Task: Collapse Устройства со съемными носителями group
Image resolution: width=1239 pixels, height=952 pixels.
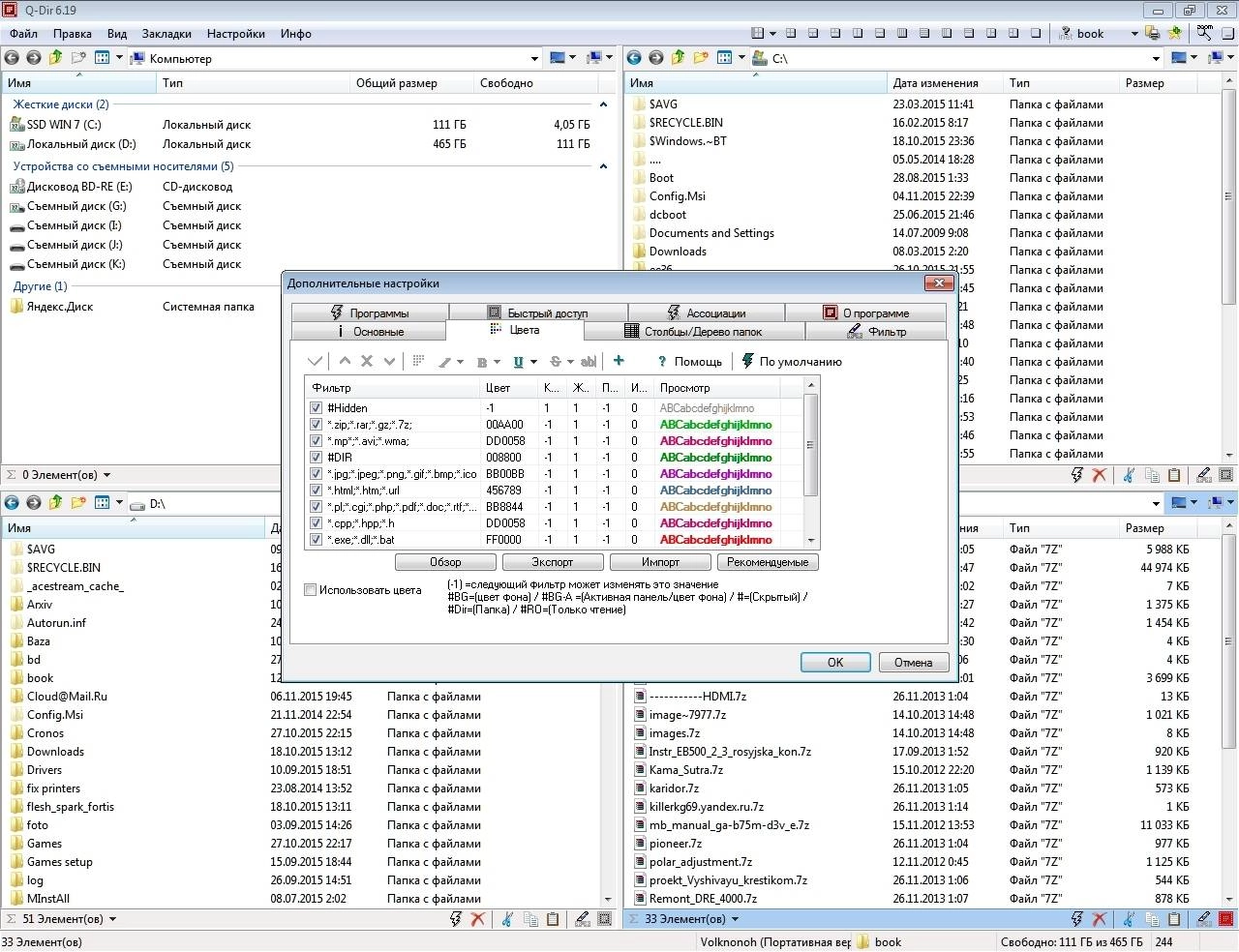Action: point(603,166)
